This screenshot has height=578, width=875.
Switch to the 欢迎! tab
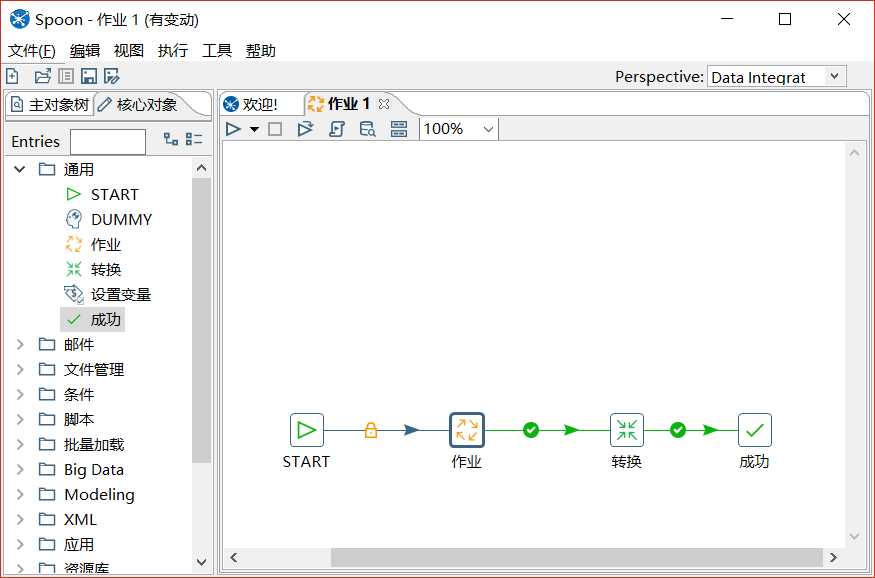(x=251, y=104)
